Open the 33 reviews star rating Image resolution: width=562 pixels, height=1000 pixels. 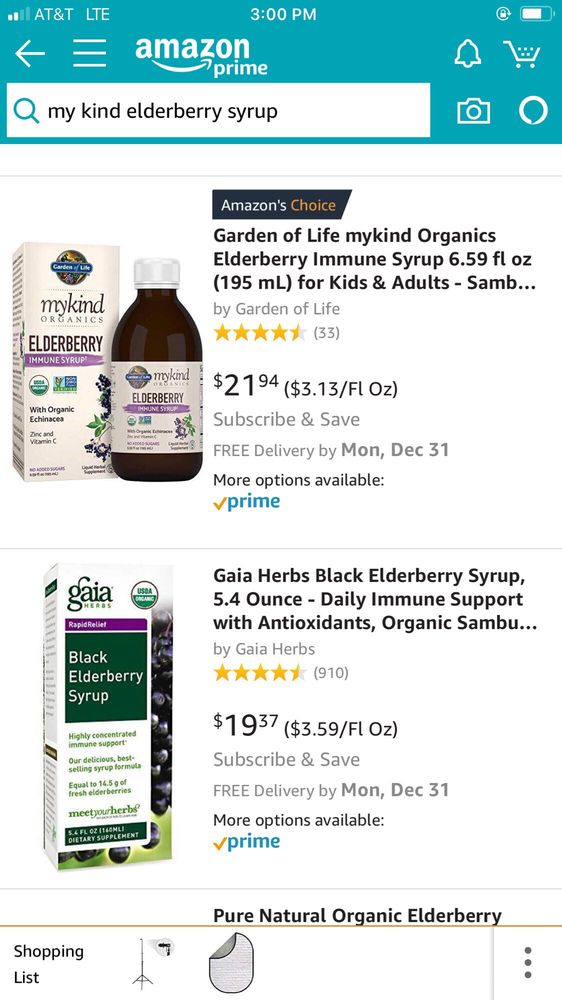coord(277,333)
